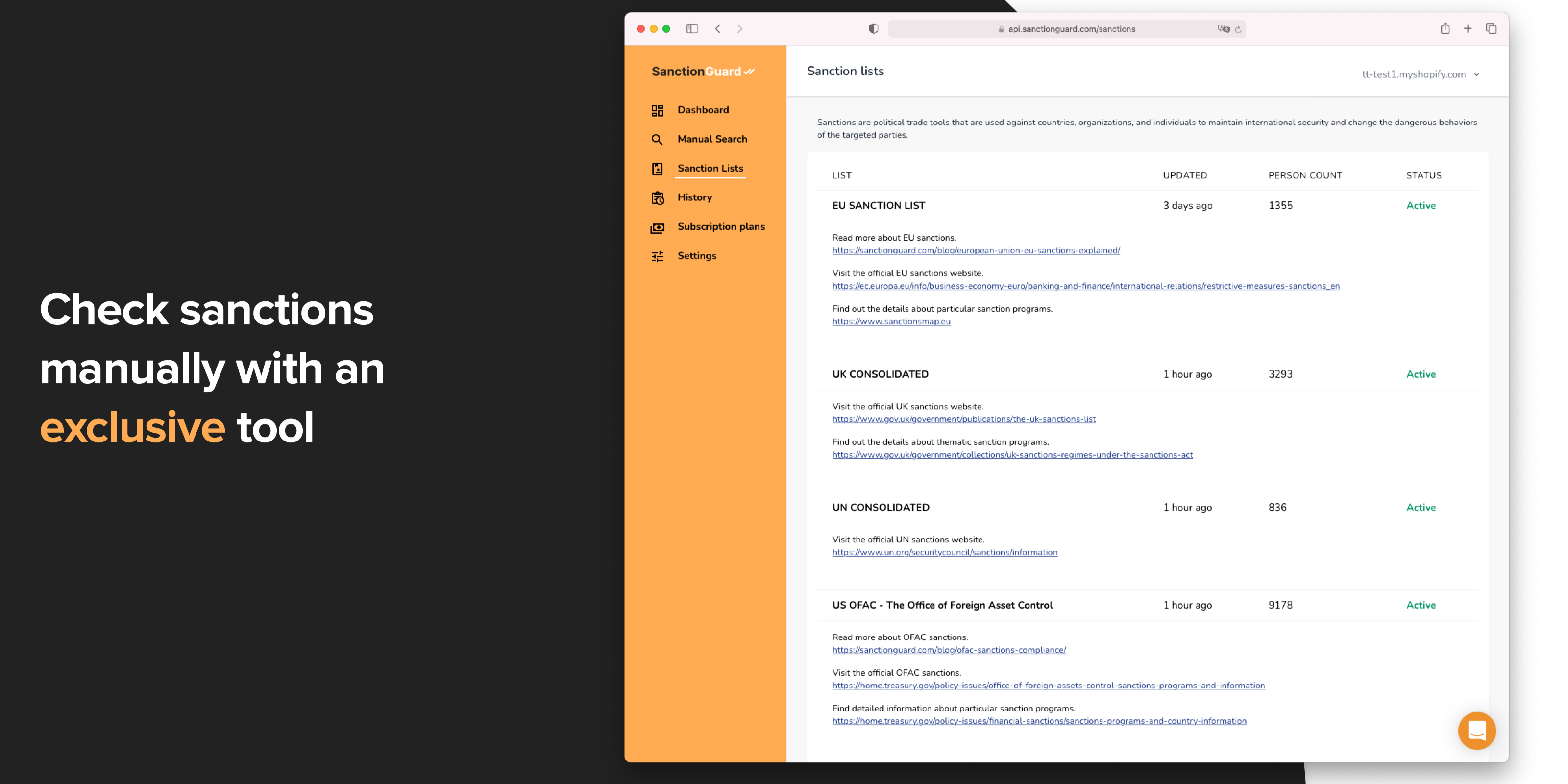
Task: Click the Settings sliders icon
Action: pos(657,256)
